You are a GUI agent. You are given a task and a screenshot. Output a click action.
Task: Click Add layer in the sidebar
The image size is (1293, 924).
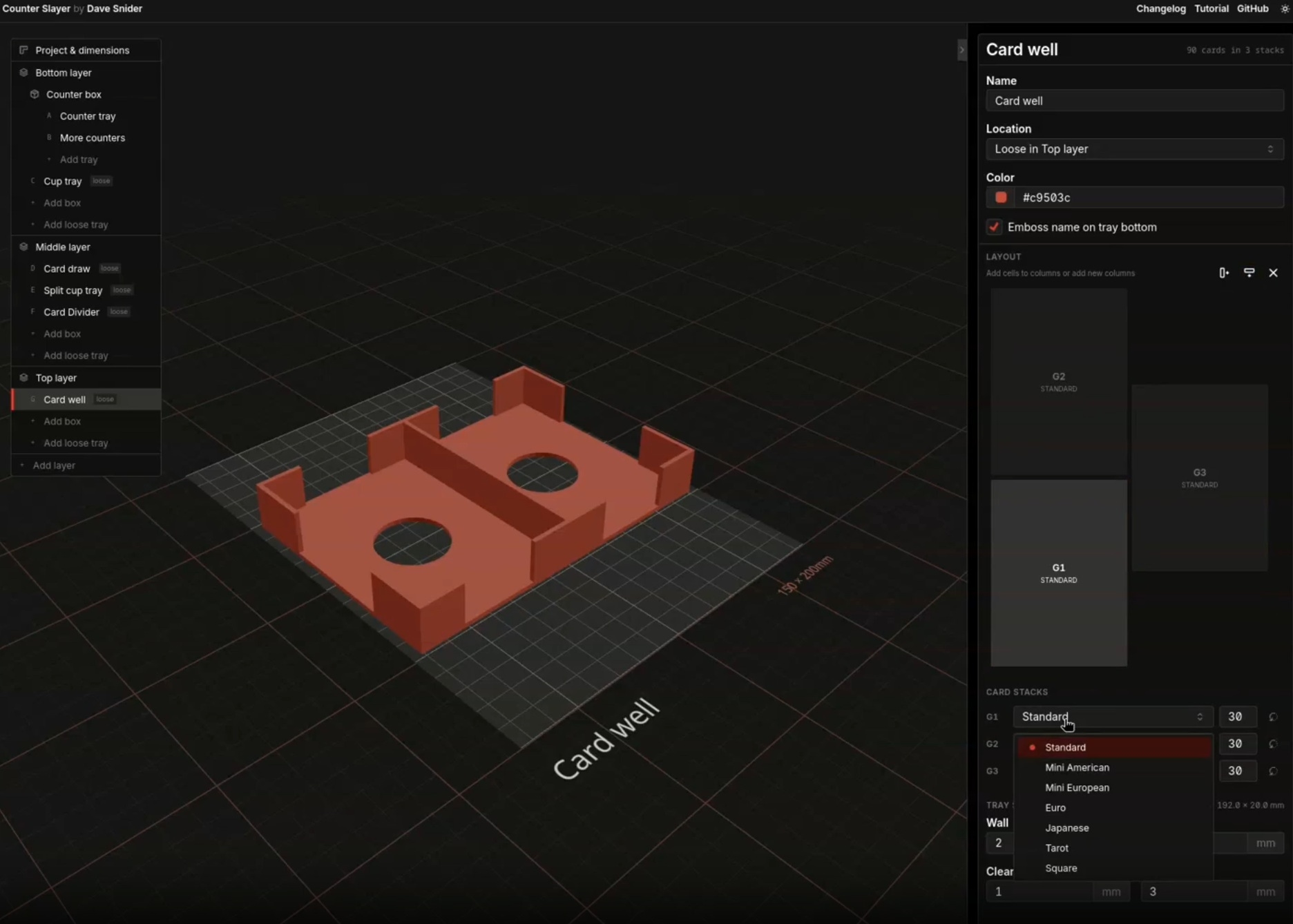pos(55,465)
